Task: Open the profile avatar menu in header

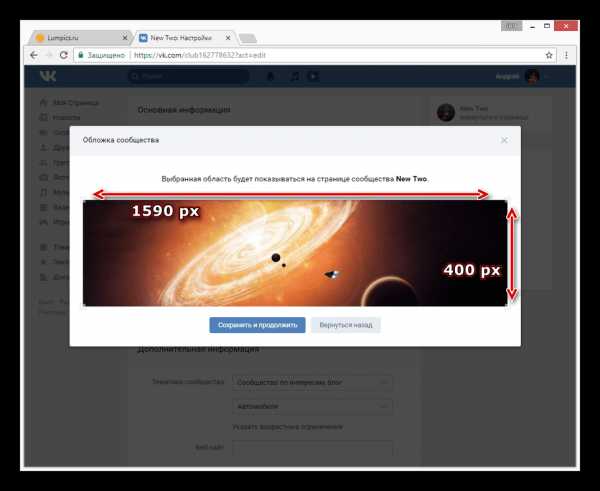Action: [532, 77]
